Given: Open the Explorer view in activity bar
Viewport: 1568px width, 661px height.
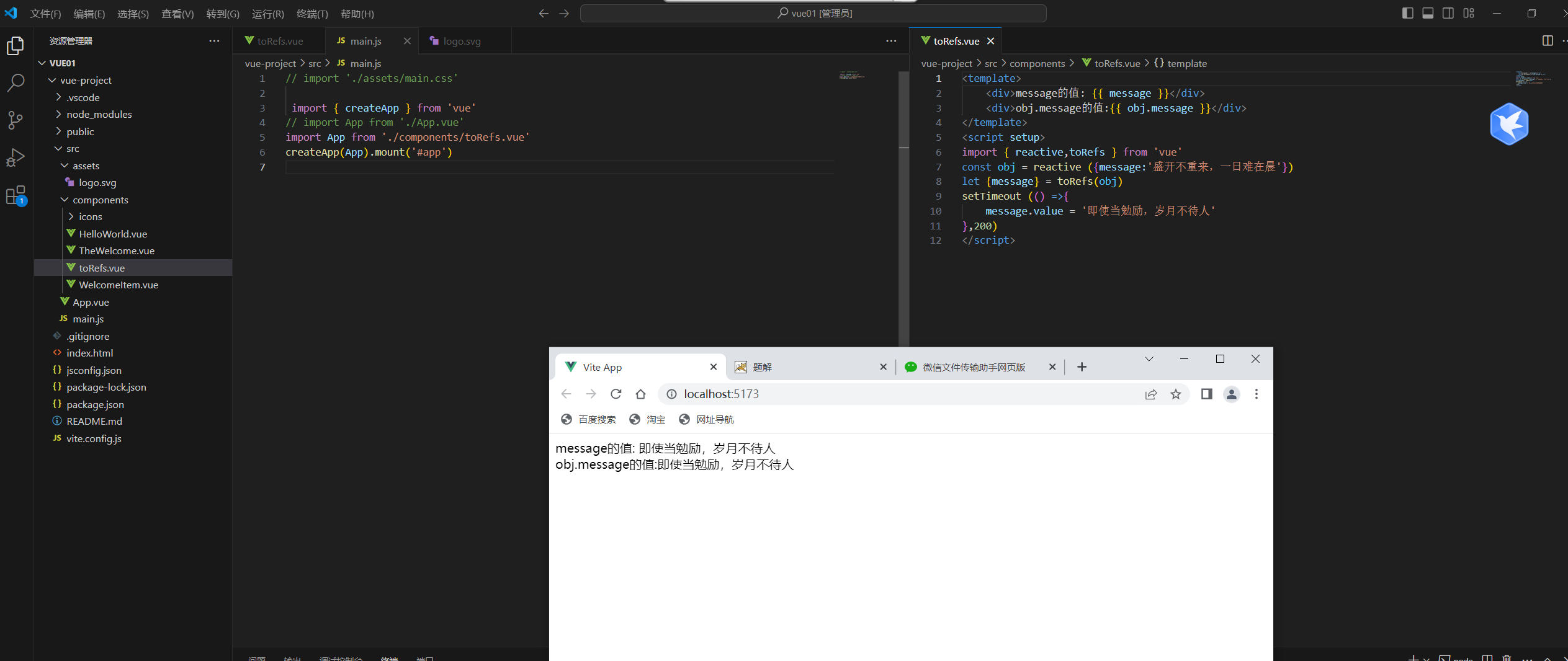Looking at the screenshot, I should 16,46.
